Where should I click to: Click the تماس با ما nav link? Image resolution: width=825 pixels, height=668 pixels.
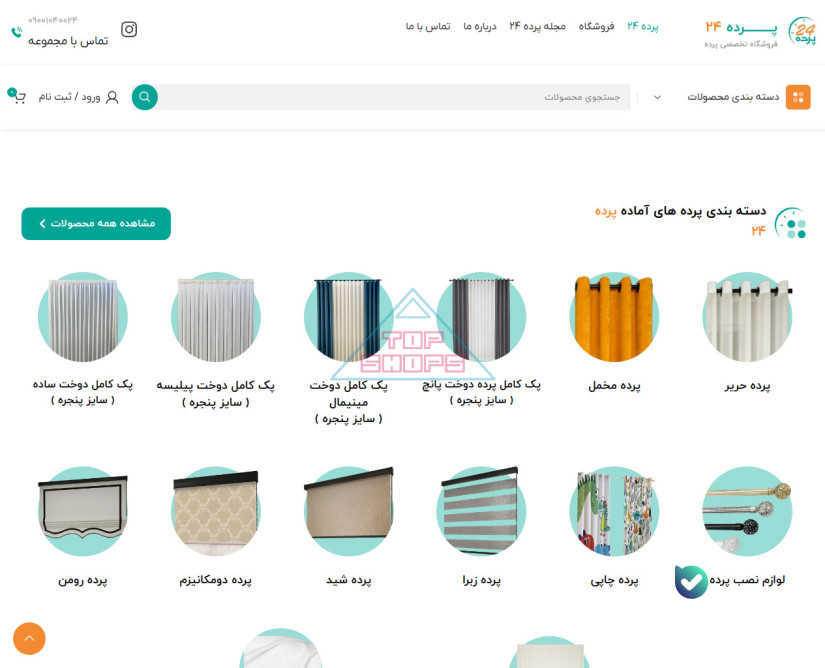(428, 26)
